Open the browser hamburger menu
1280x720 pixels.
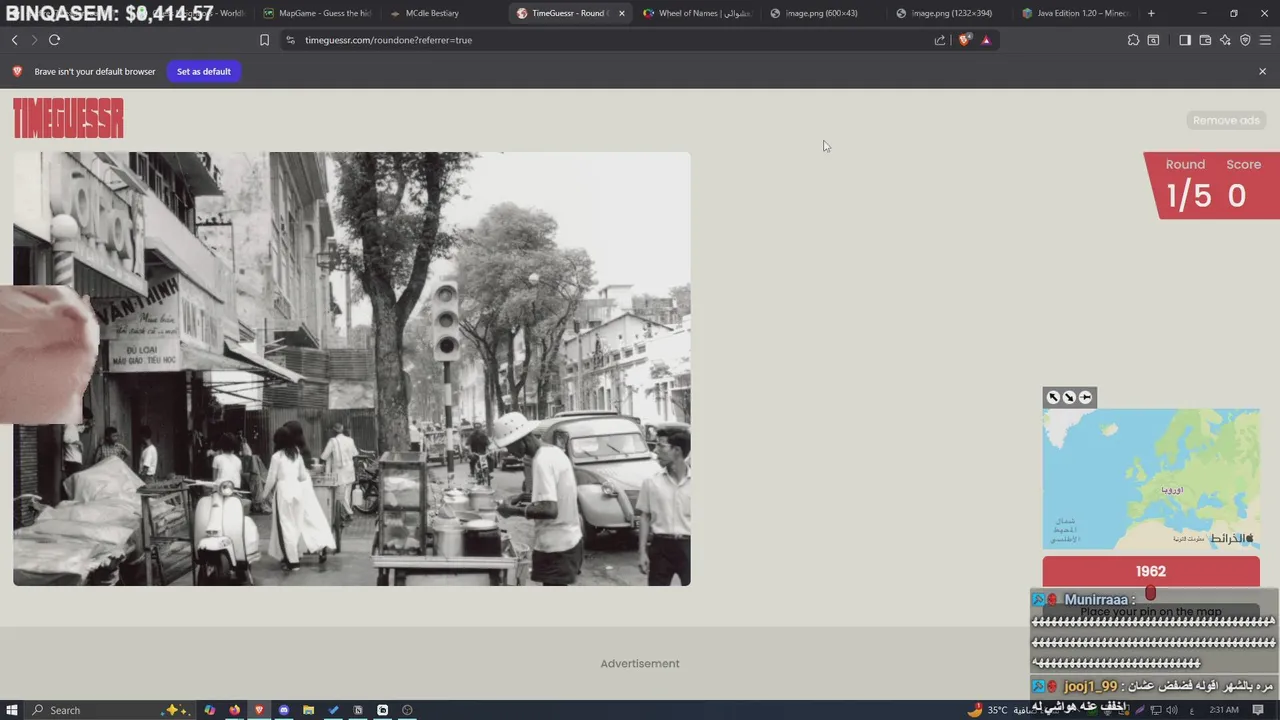click(1265, 40)
